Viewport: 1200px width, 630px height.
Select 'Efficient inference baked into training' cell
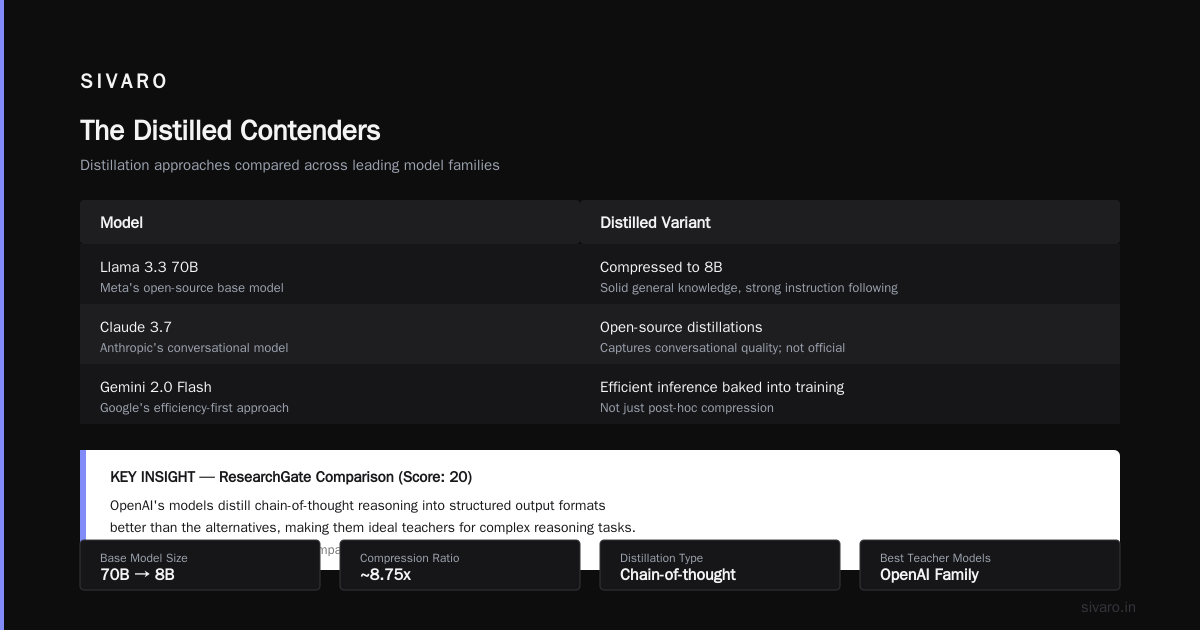pos(722,387)
